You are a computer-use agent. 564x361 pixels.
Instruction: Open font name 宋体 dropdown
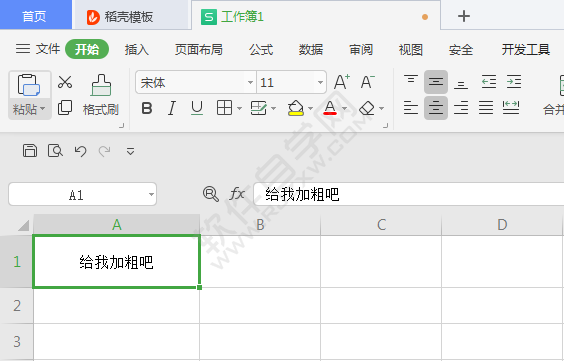coord(250,83)
